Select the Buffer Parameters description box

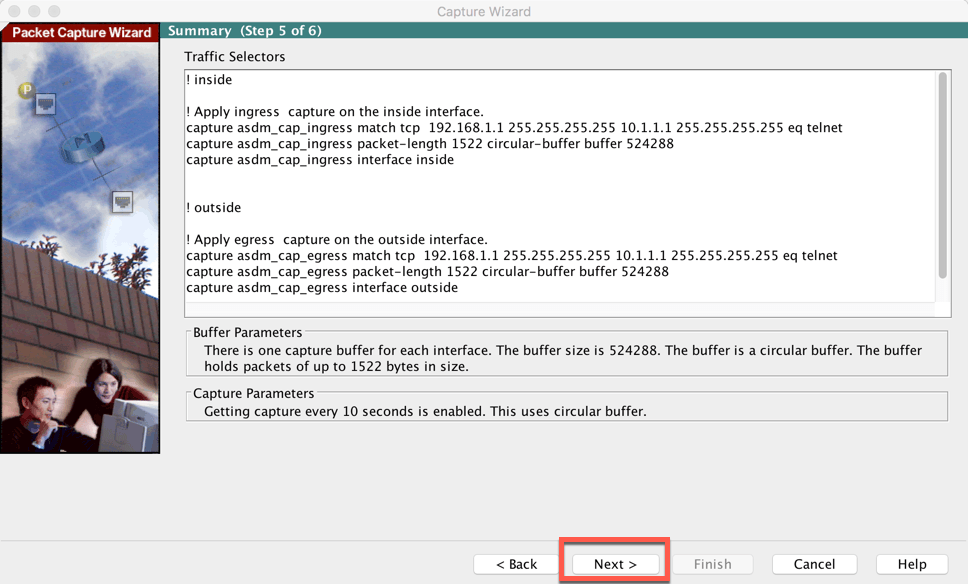click(560, 354)
